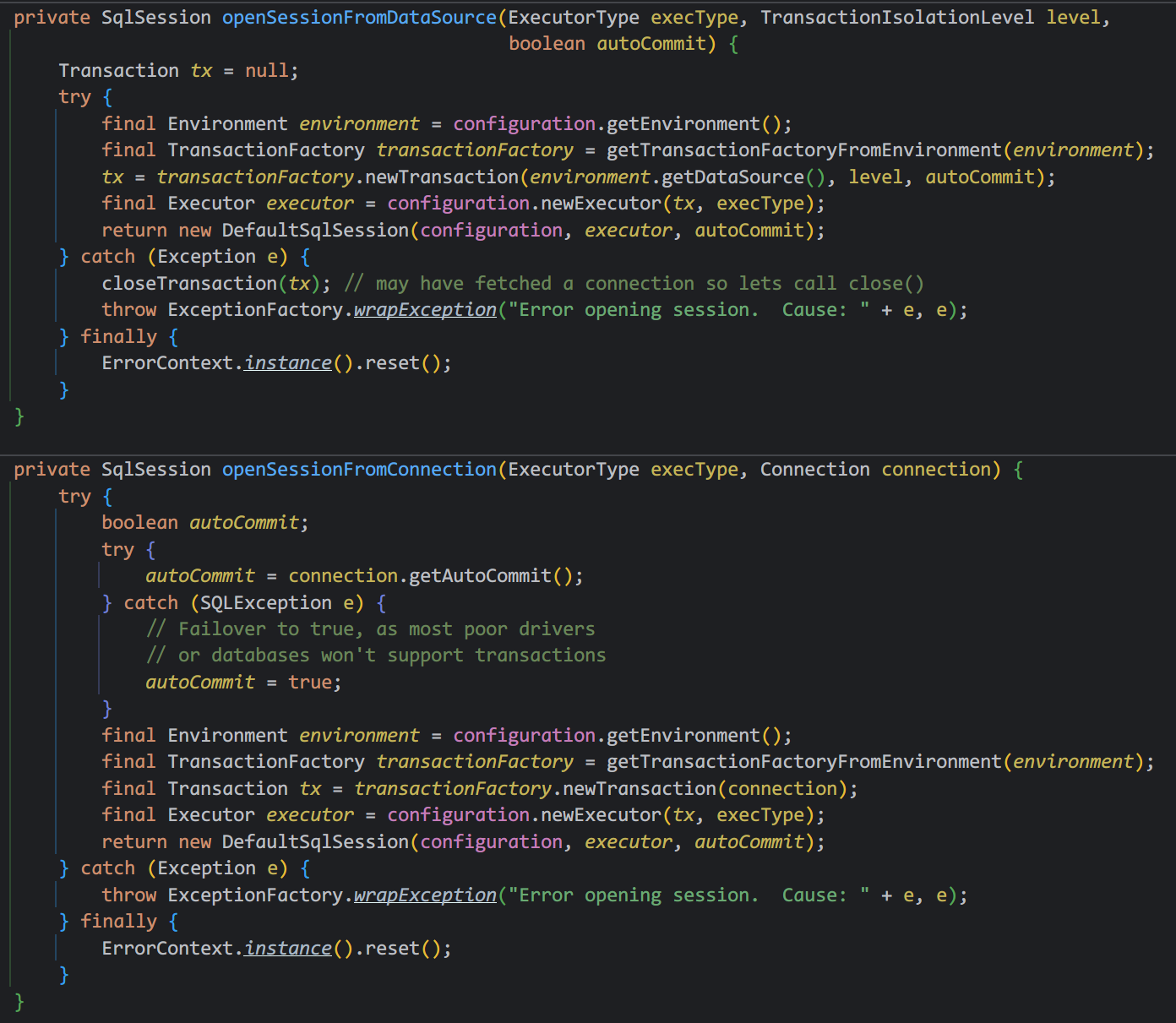Click the "may have fetched a connection" comment

click(x=634, y=284)
